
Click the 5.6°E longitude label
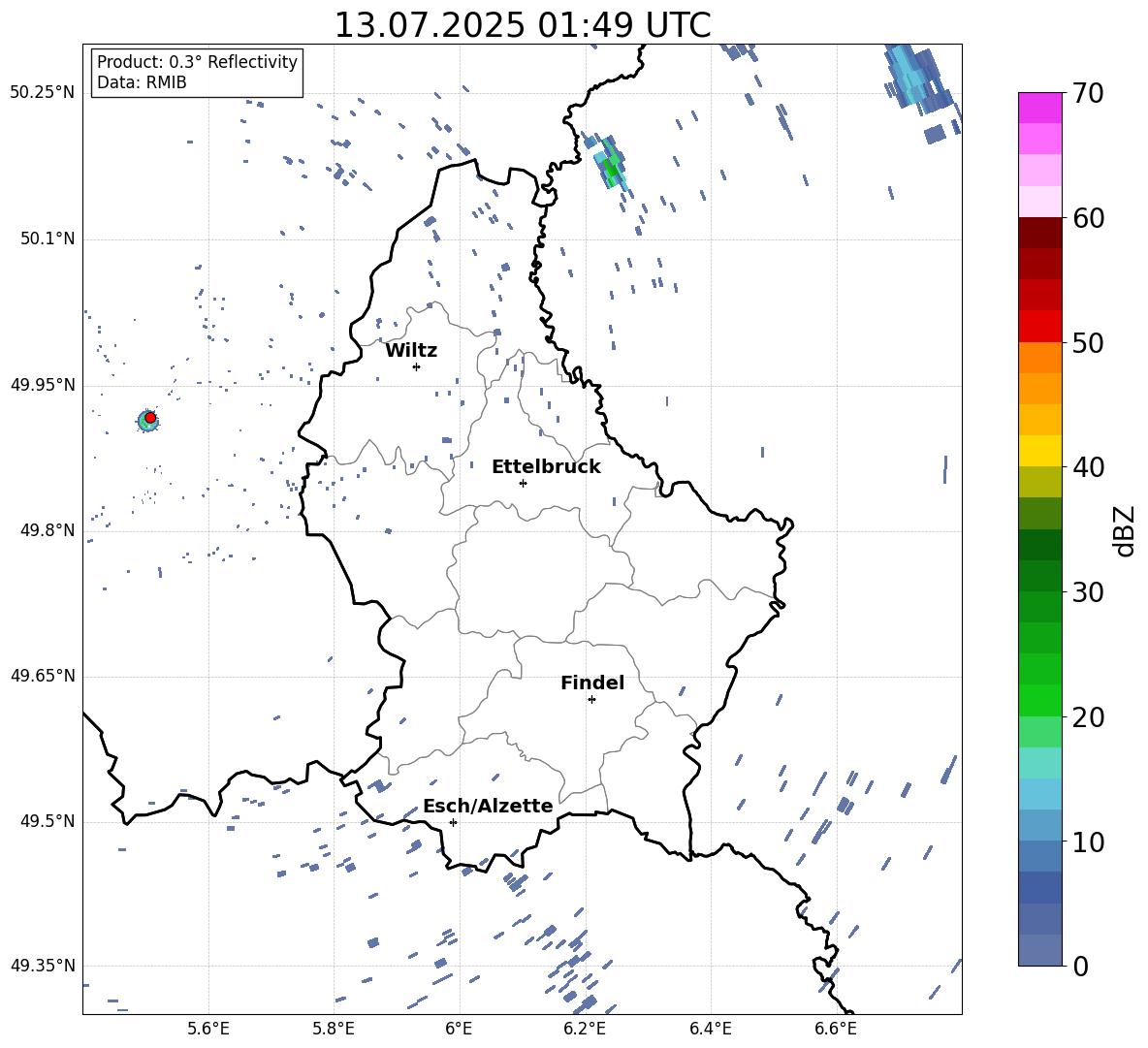[208, 1029]
